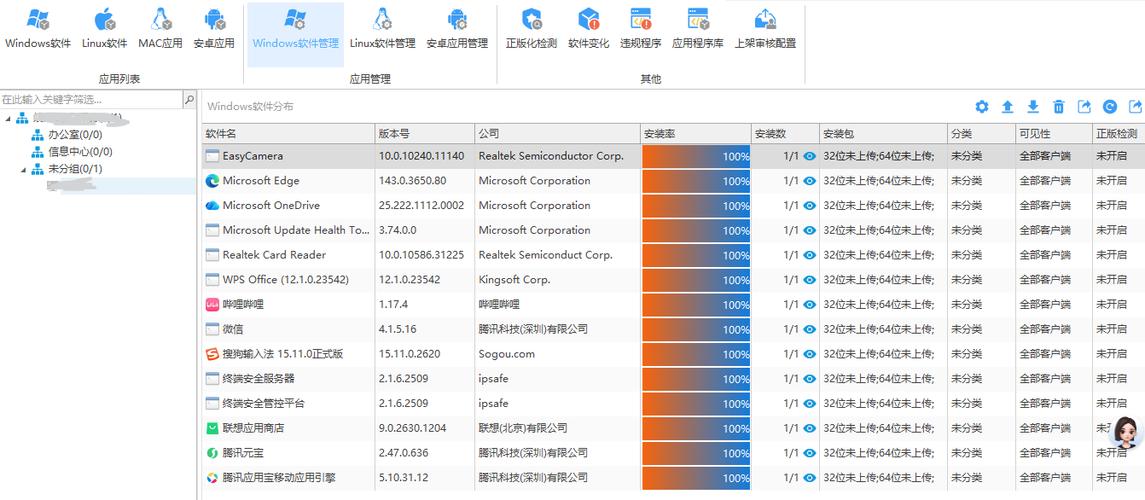Sort by 安装数 column header

786,134
